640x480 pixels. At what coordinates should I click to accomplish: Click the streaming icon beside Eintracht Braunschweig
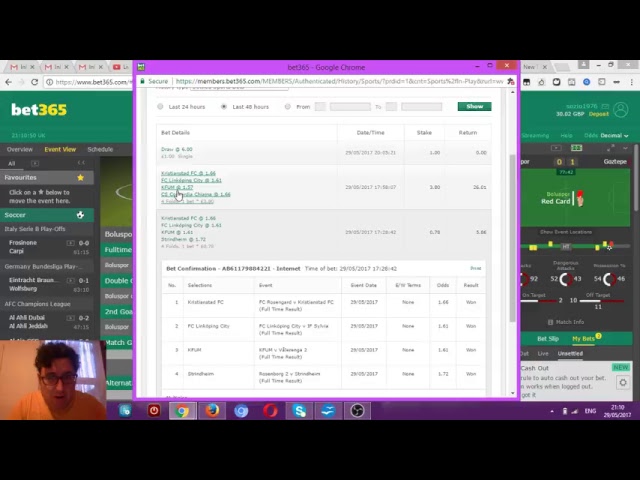pyautogui.click(x=70, y=280)
